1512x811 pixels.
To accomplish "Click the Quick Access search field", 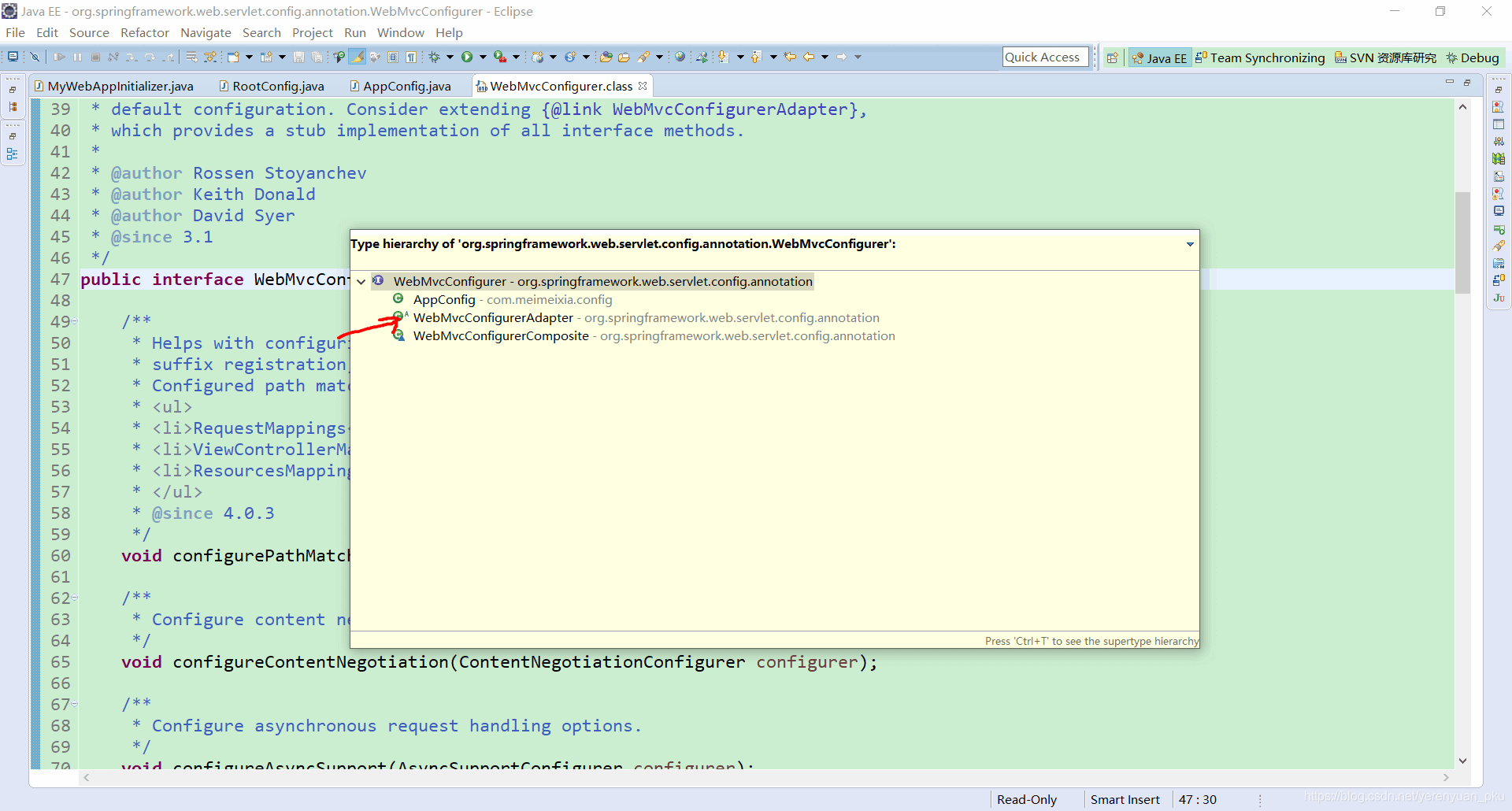I will point(1045,57).
